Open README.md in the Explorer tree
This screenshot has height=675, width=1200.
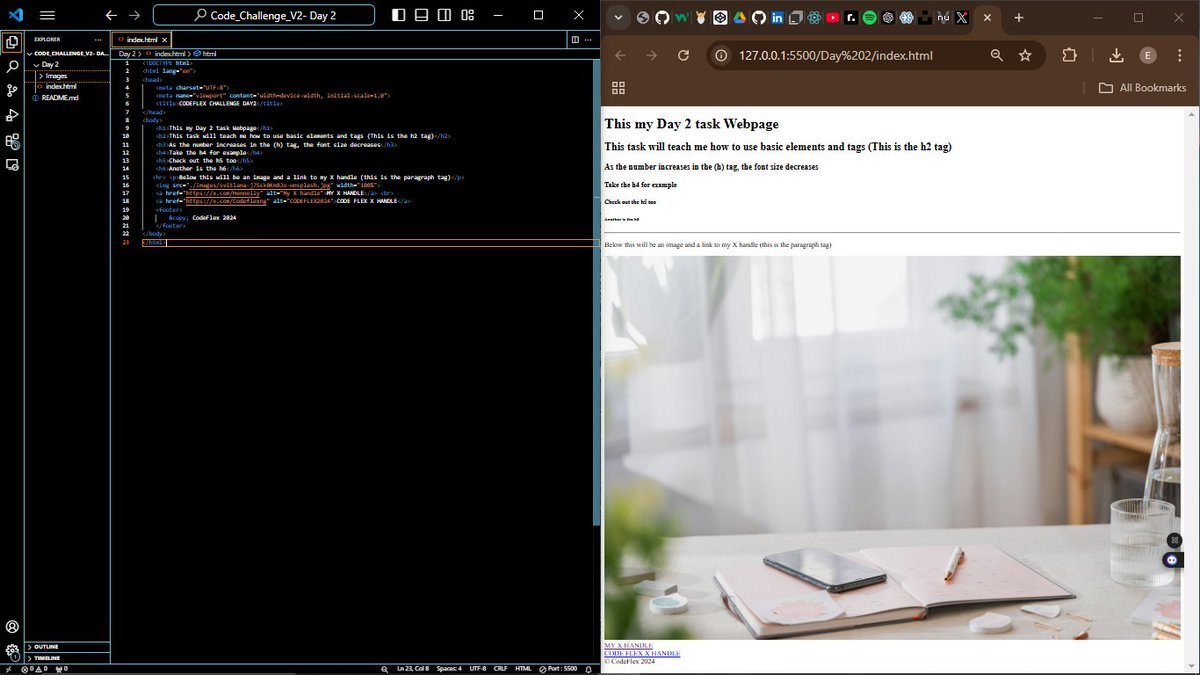(59, 98)
